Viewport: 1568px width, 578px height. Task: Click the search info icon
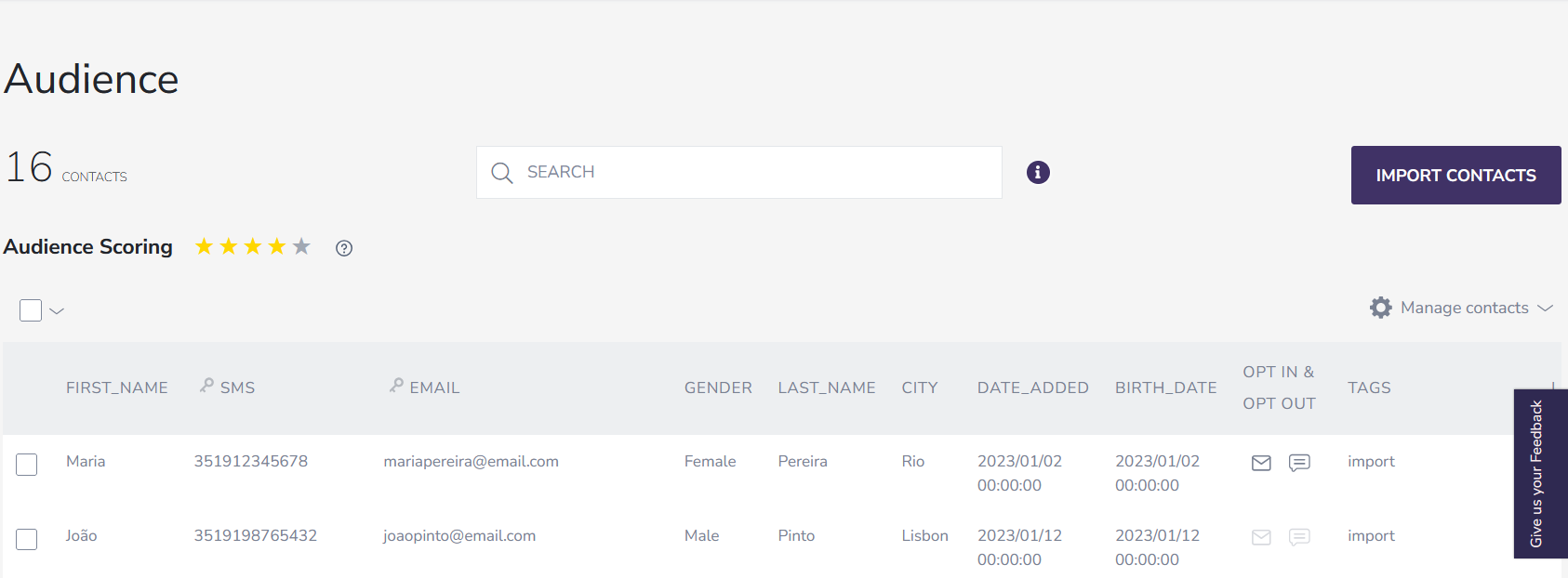(1038, 173)
